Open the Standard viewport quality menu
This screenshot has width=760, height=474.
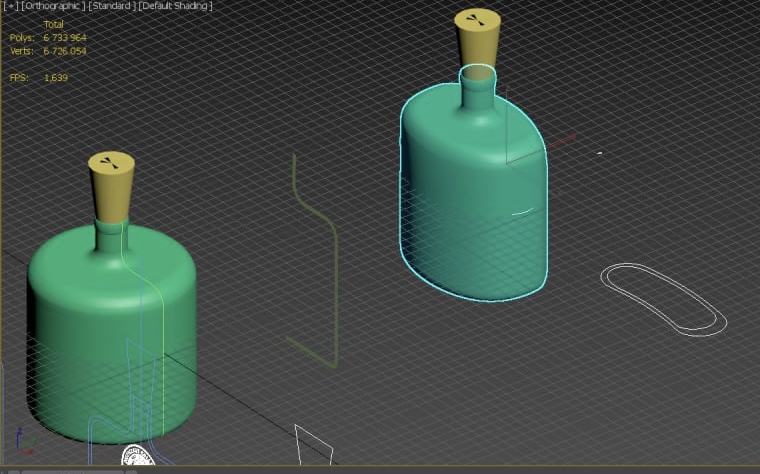(112, 6)
